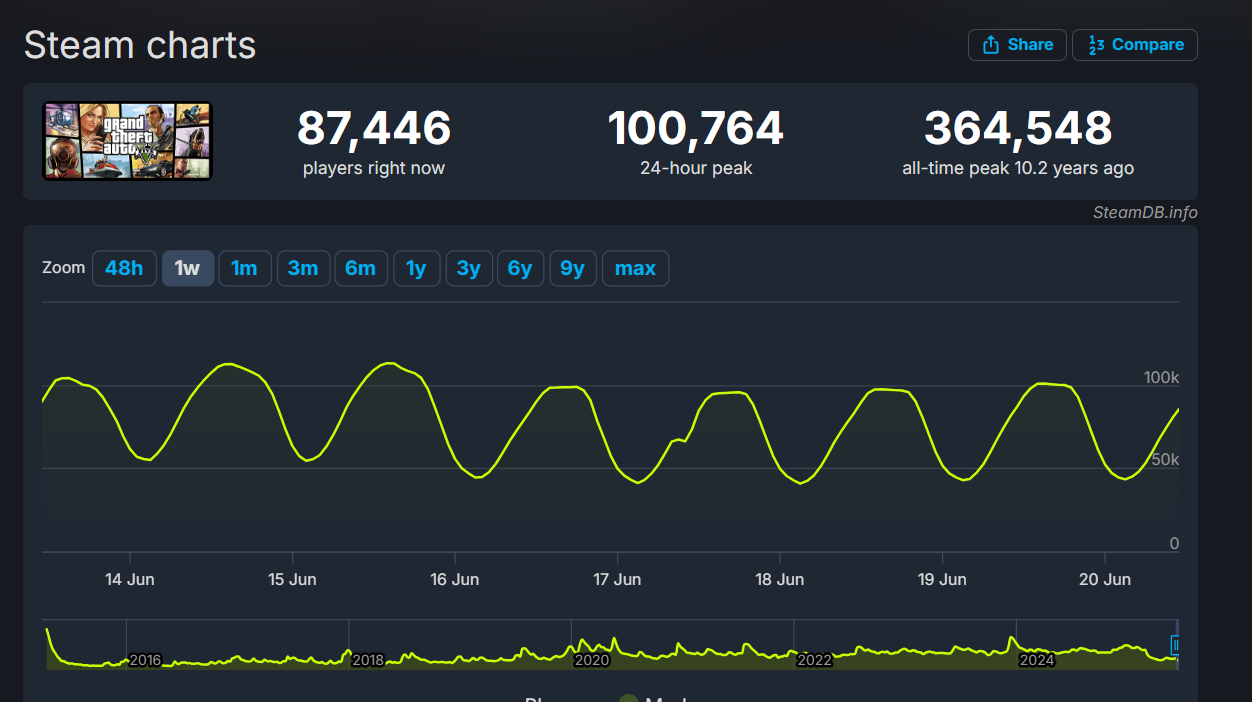Click the 17 Jun axis label
Viewport: 1252px width, 702px height.
pos(617,579)
